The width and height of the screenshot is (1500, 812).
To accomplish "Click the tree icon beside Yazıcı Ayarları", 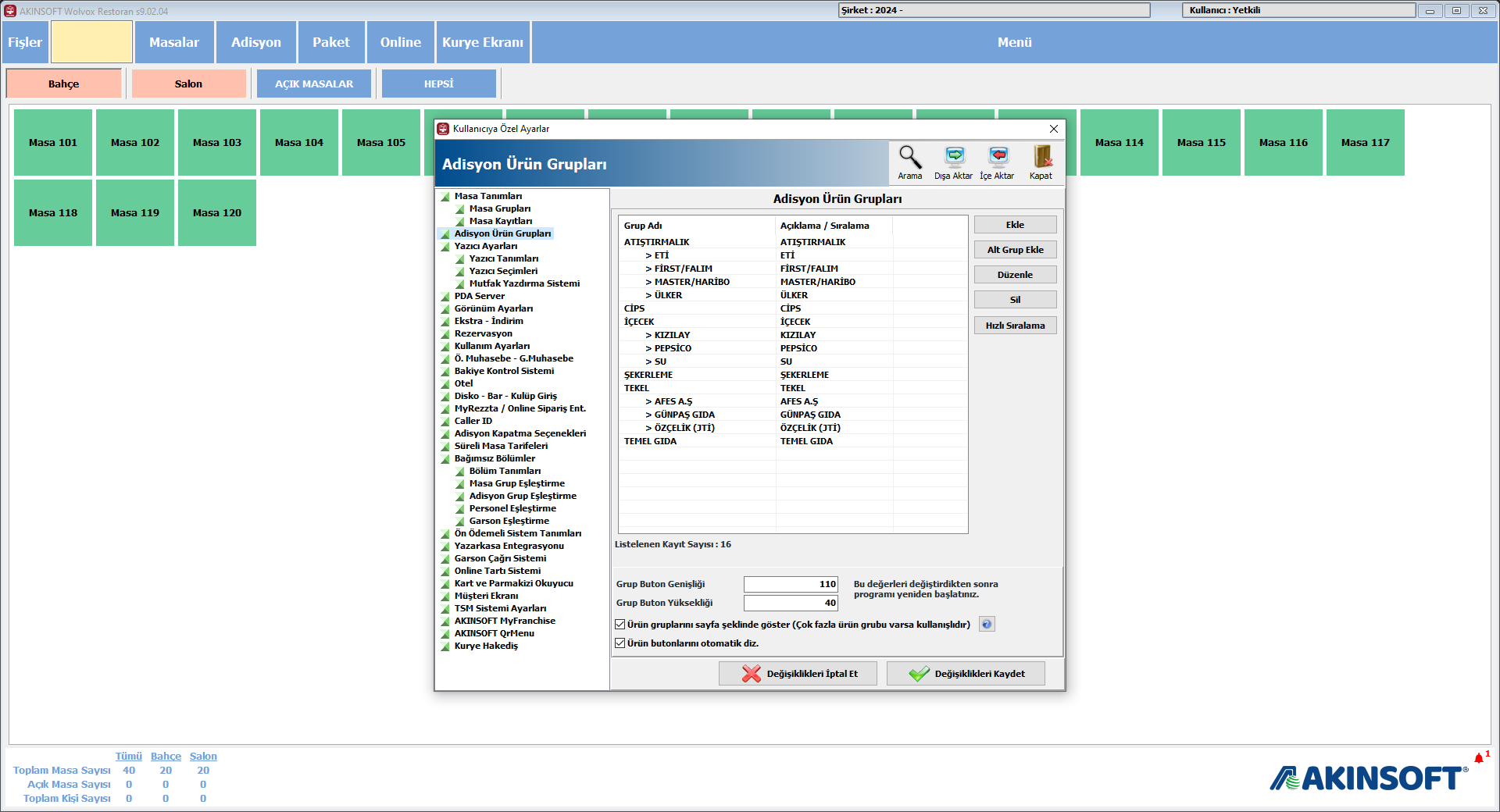I will (x=445, y=247).
